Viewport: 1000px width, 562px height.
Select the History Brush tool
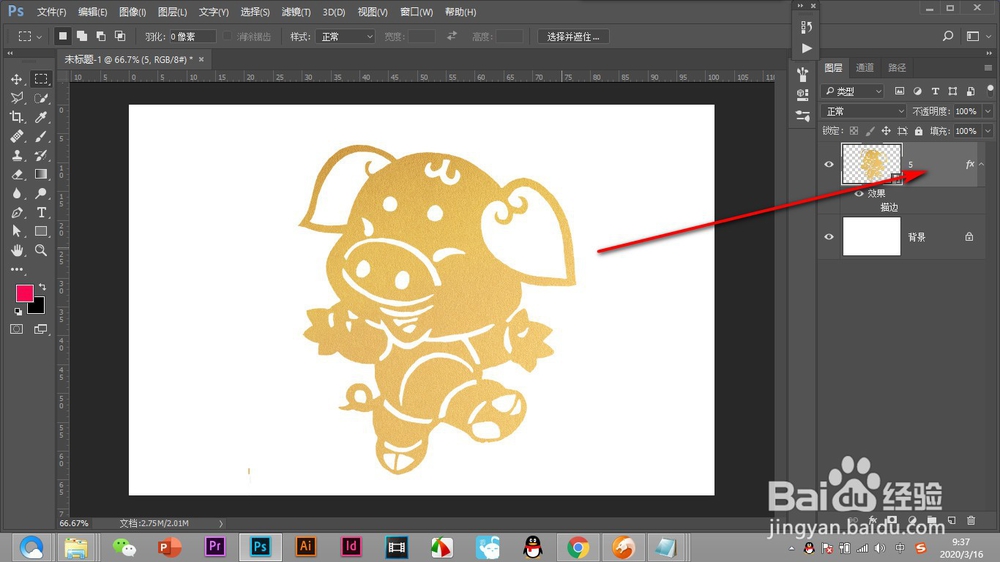pyautogui.click(x=41, y=156)
